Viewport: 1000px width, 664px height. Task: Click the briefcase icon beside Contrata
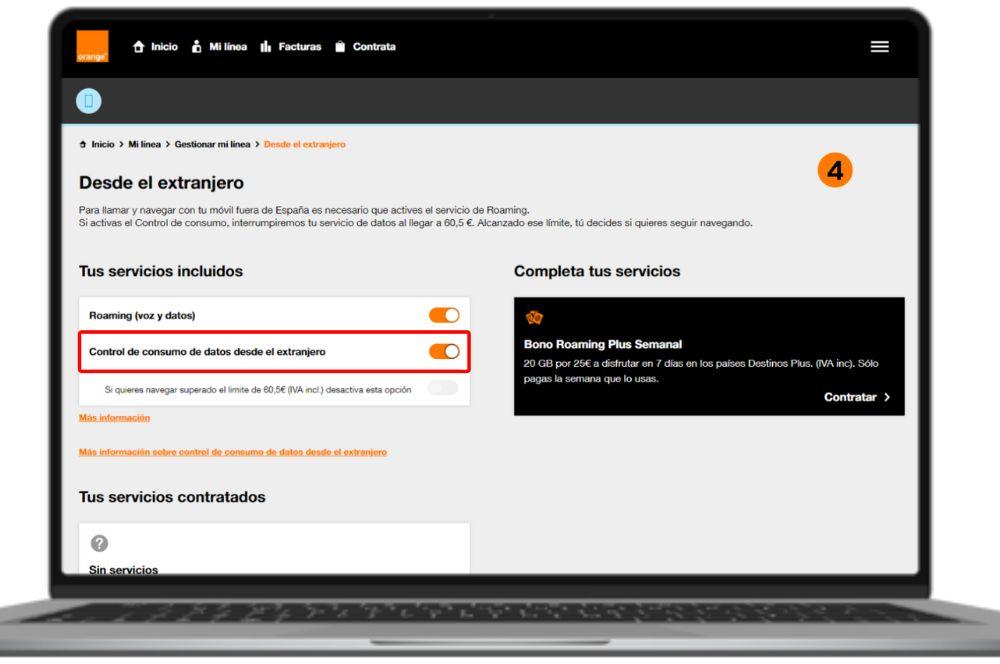pos(341,46)
